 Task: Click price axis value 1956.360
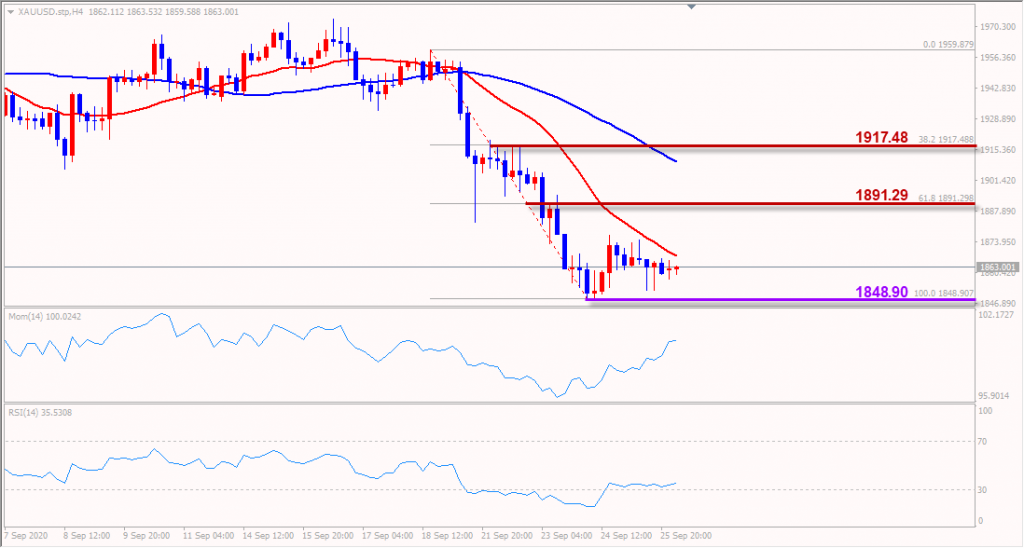point(998,57)
